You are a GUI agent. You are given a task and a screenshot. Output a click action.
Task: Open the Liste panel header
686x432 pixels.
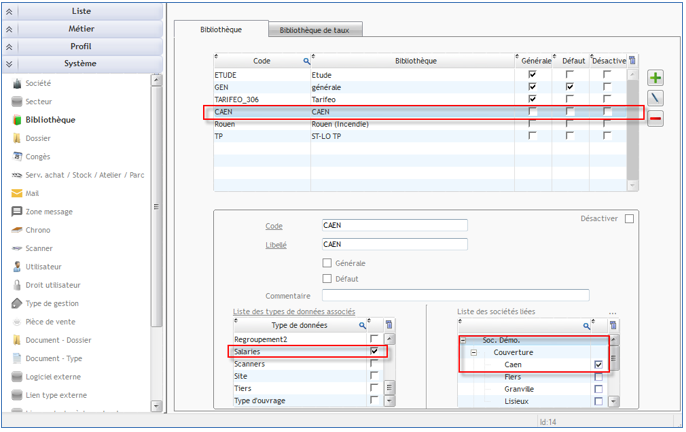pos(81,11)
